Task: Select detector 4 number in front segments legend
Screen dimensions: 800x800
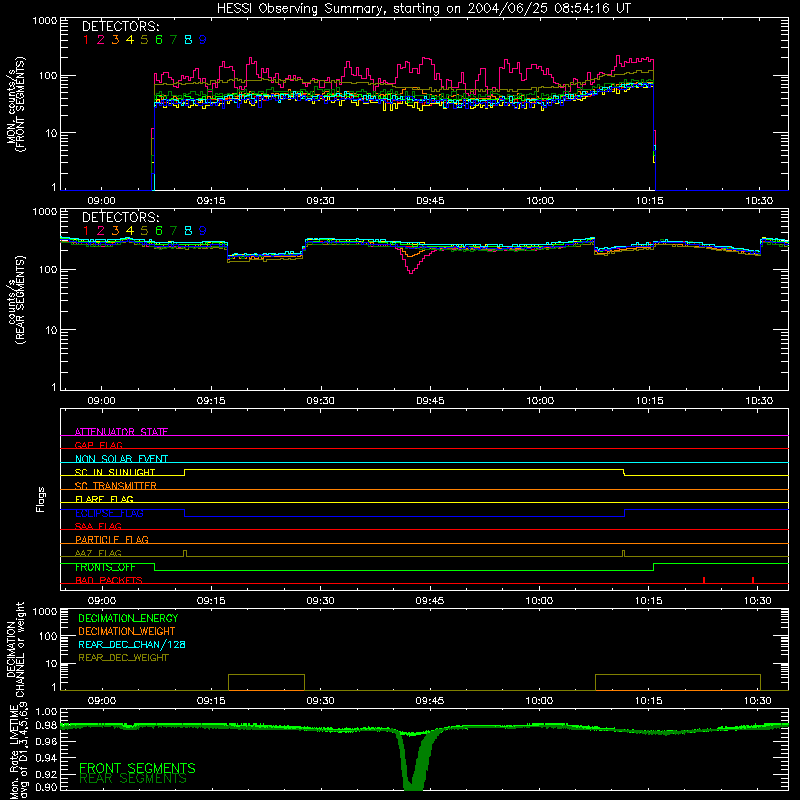Action: pos(130,40)
